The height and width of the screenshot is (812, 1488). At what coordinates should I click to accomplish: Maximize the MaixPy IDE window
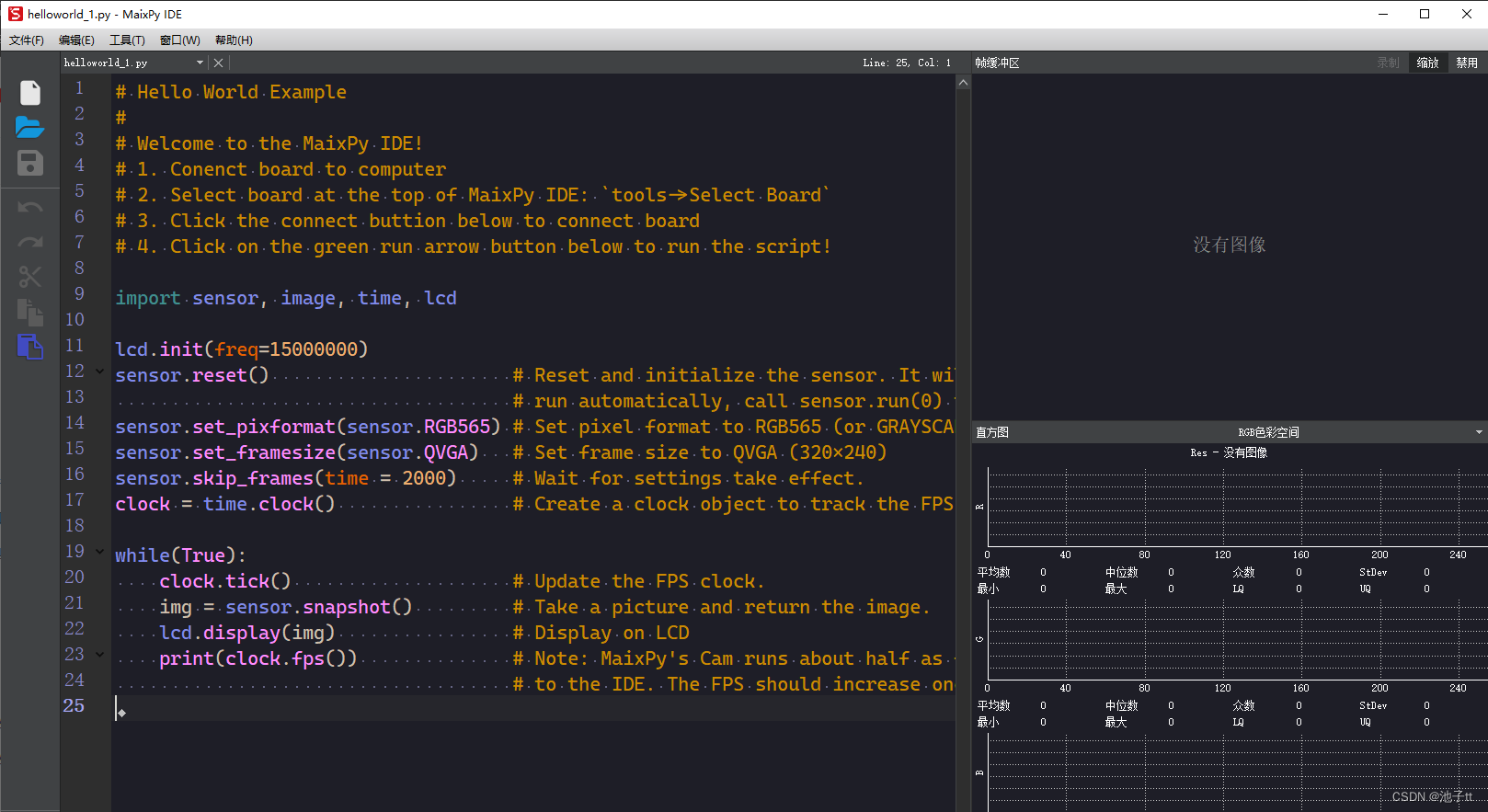(x=1425, y=14)
